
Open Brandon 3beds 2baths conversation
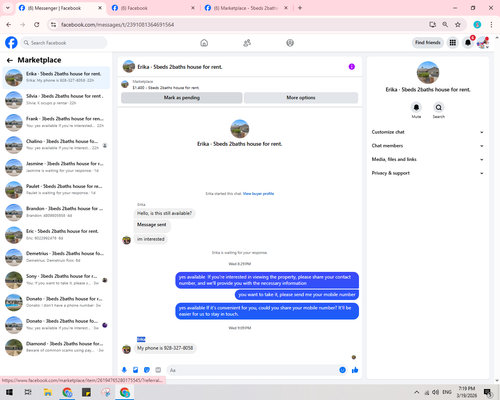point(56,212)
